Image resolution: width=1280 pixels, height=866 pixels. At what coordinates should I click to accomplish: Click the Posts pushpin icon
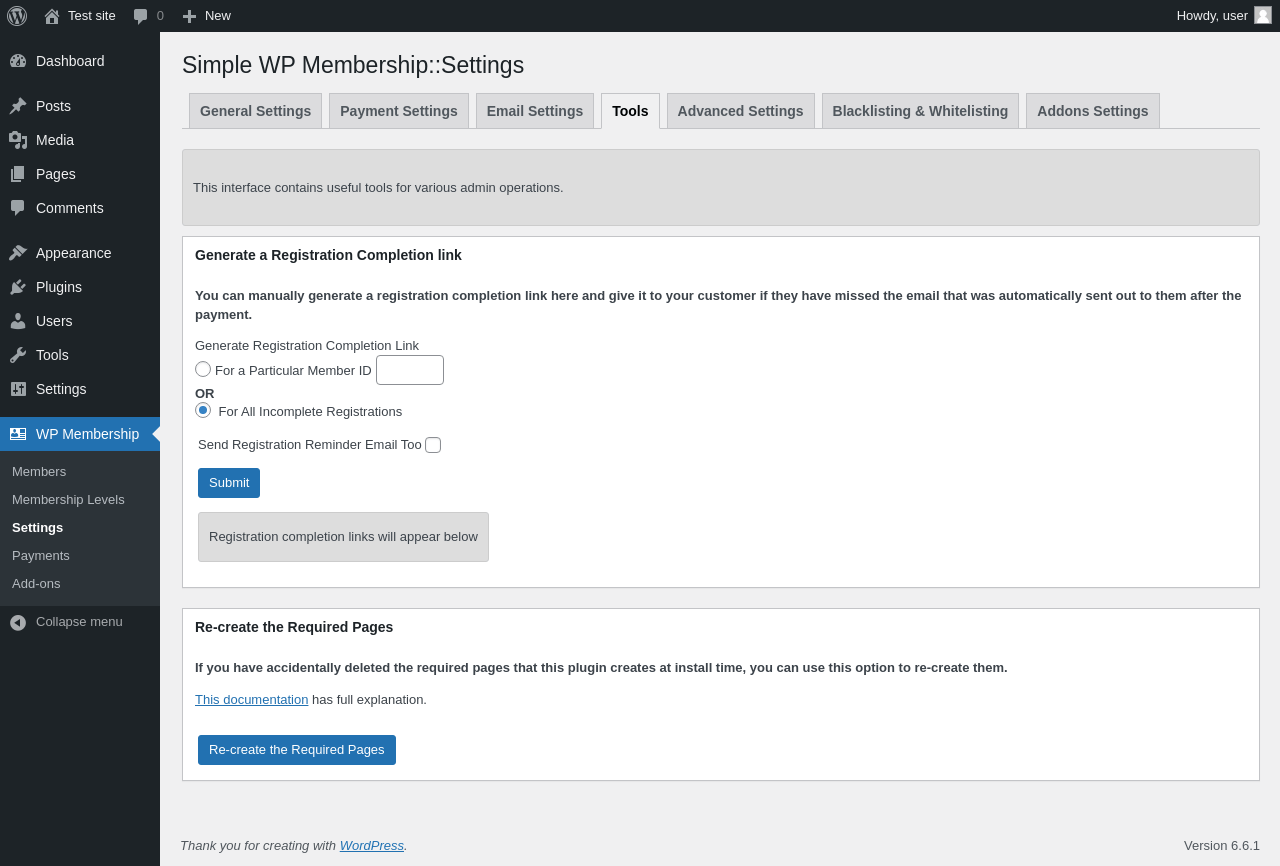point(18,106)
